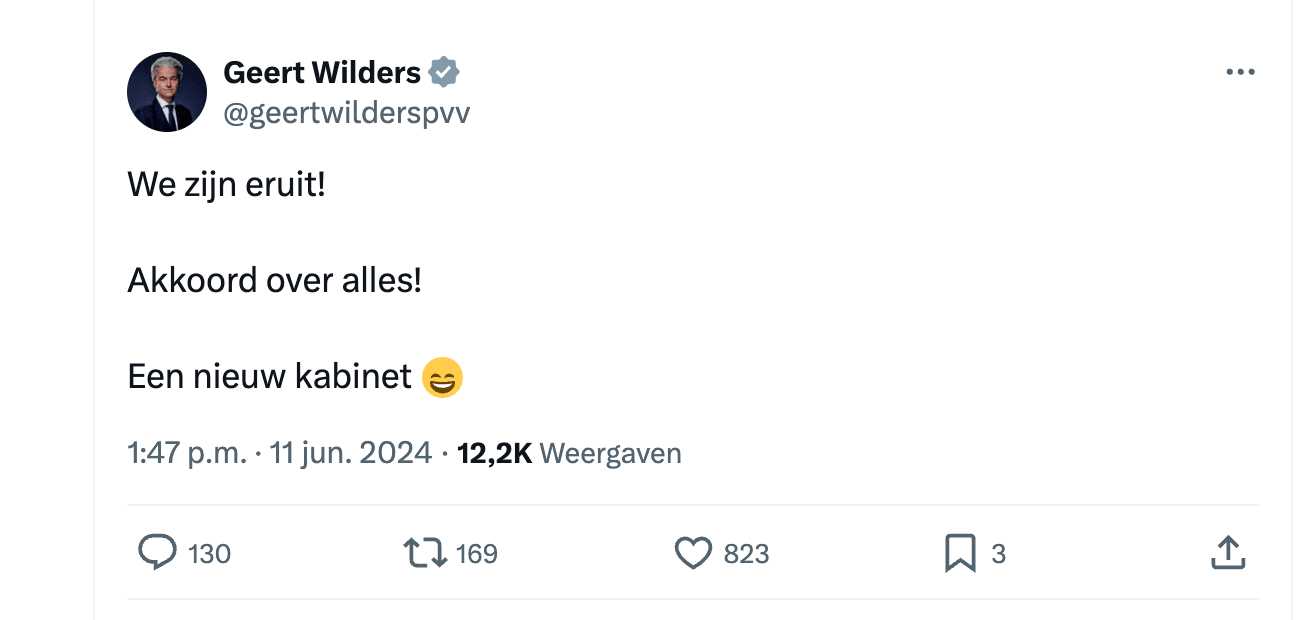Bookmark this tweet using the bookmark icon
The height and width of the screenshot is (620, 1304).
click(x=960, y=553)
